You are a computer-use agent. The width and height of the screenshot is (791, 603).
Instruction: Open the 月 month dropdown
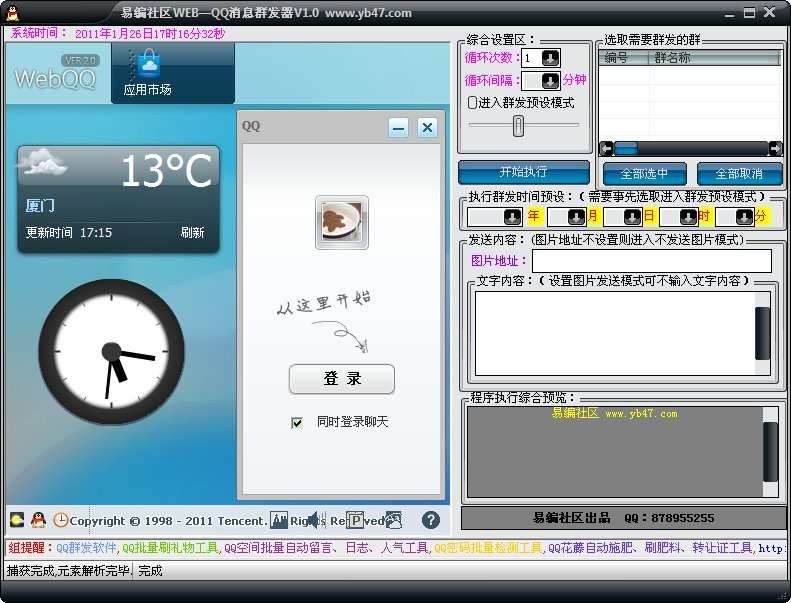tap(577, 217)
